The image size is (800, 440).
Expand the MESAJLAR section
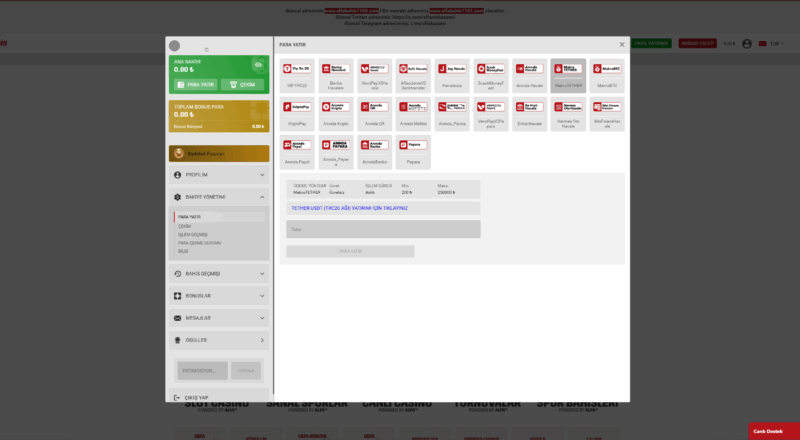pos(219,318)
